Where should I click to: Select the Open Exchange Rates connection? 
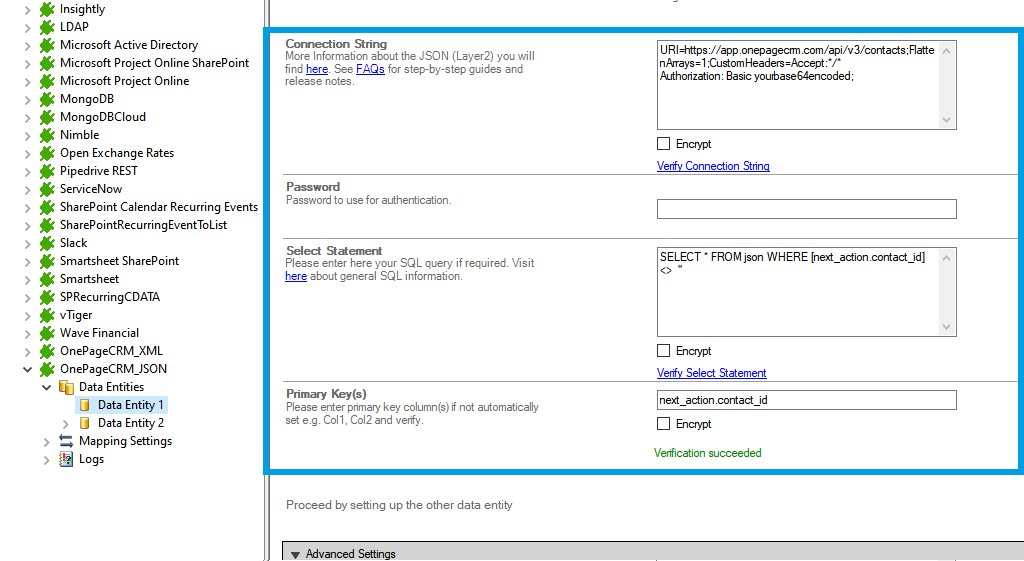click(x=117, y=153)
